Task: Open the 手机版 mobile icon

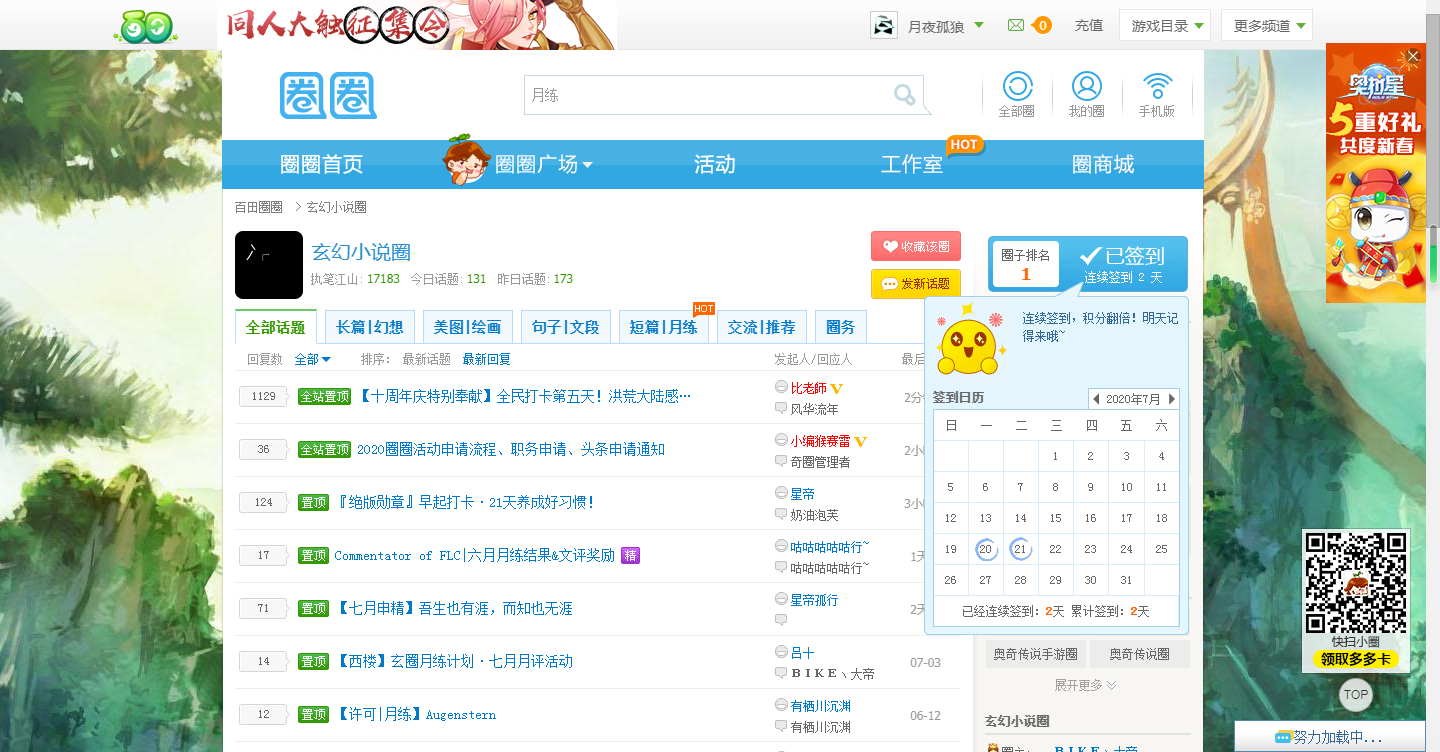Action: point(1157,95)
